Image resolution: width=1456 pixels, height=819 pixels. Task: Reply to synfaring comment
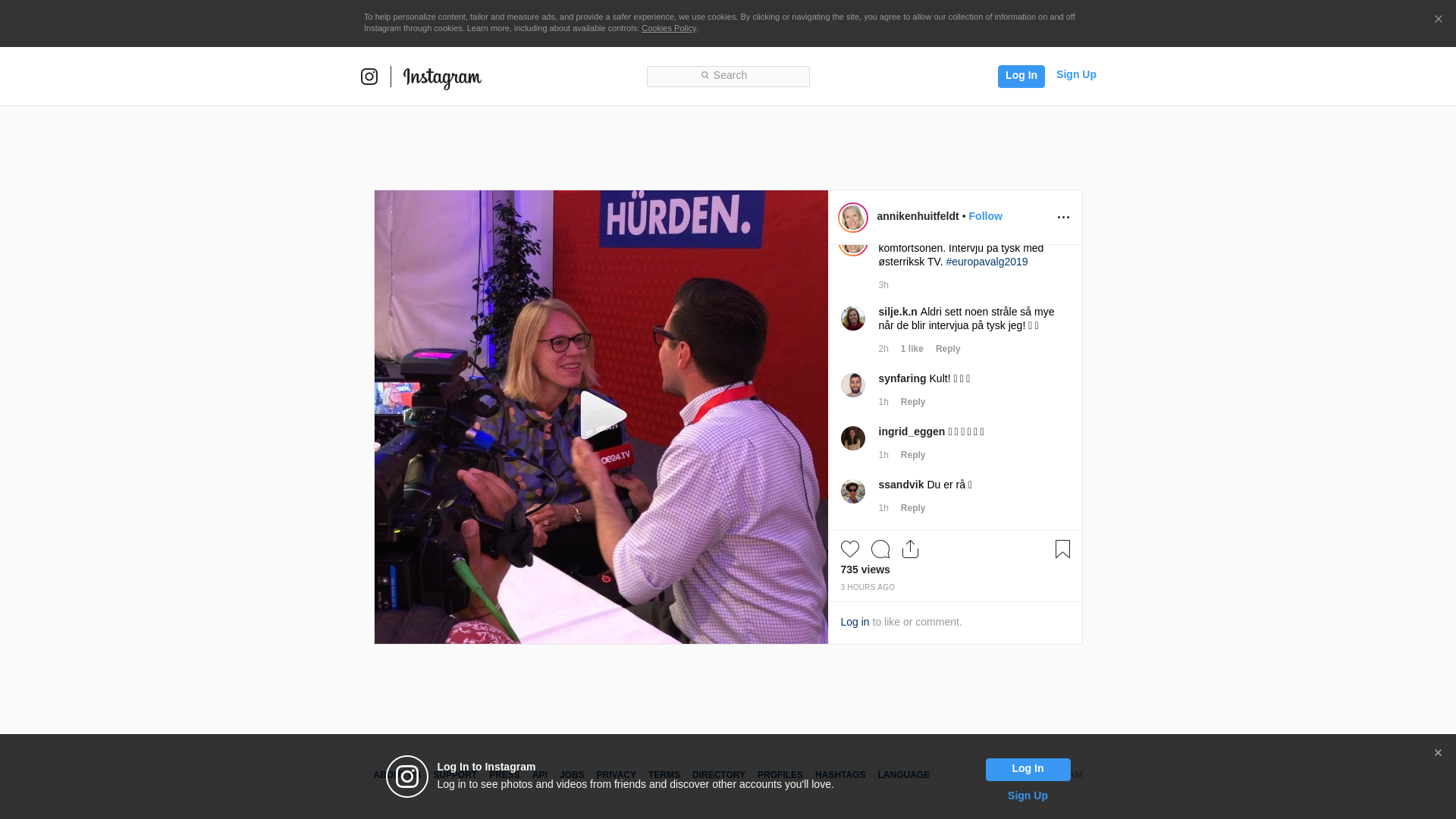tap(913, 402)
